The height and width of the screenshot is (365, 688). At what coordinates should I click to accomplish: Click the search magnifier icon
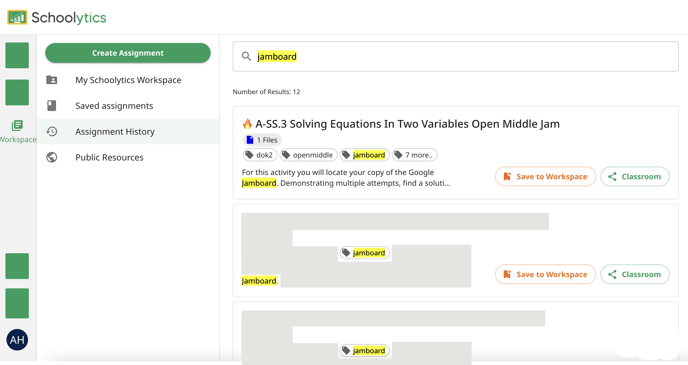[x=247, y=56]
